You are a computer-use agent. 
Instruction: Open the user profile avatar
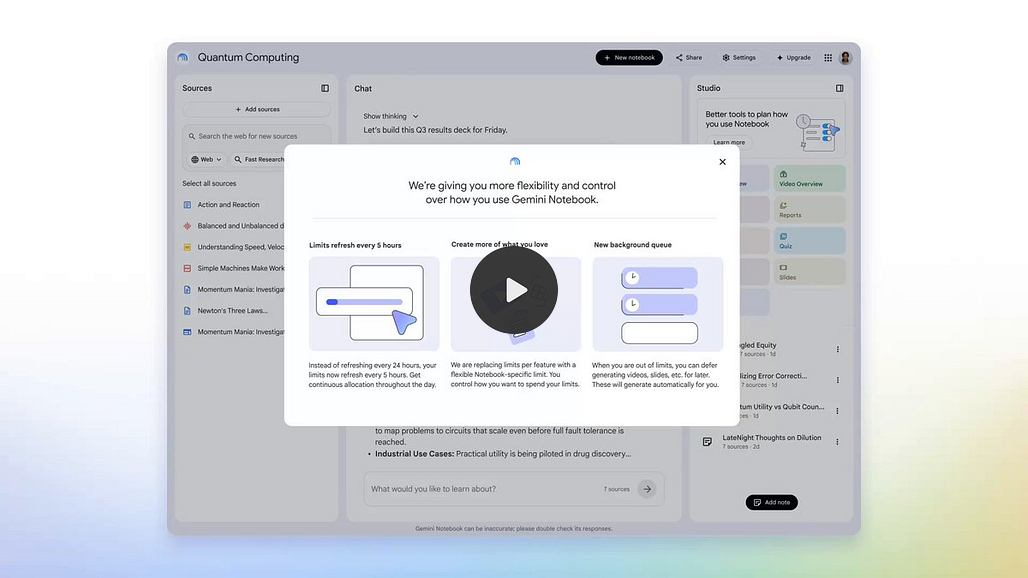click(x=846, y=58)
